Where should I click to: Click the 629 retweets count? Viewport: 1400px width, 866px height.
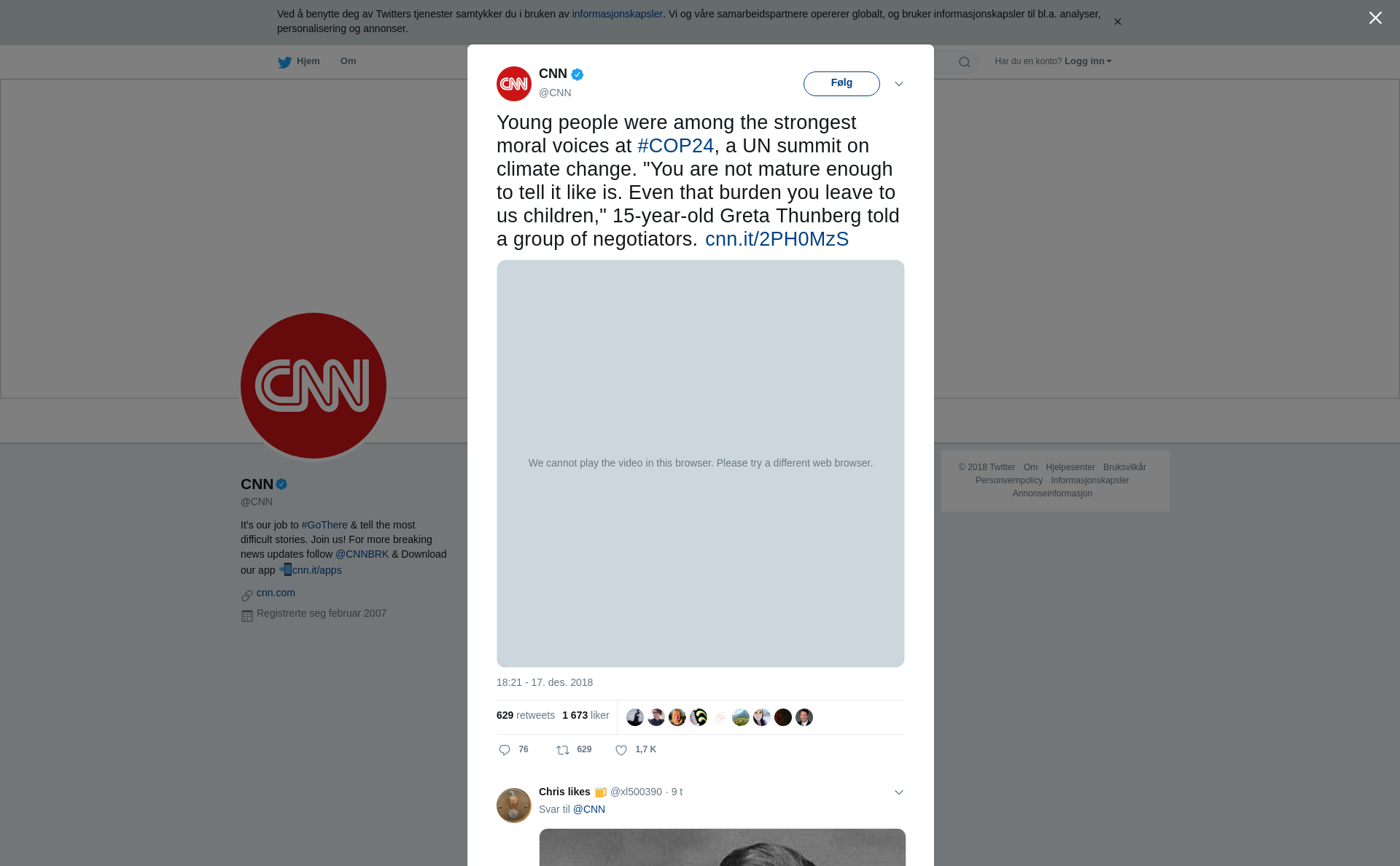tap(526, 715)
